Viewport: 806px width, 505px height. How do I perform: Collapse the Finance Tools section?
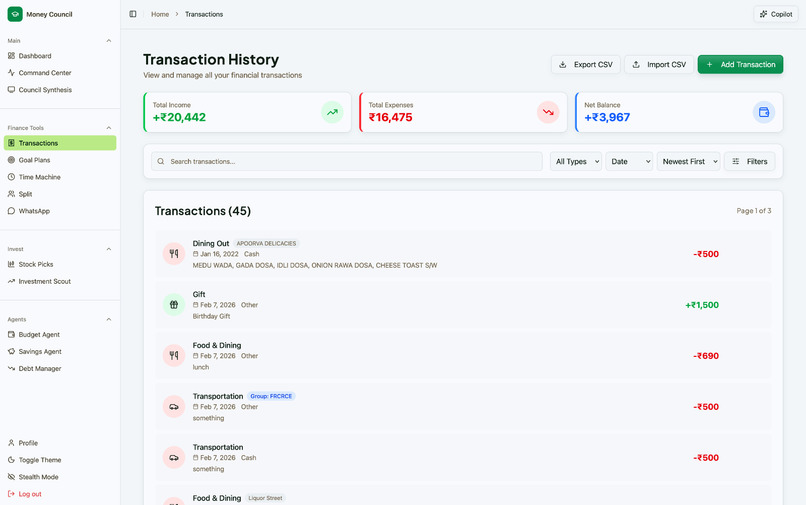[x=108, y=128]
